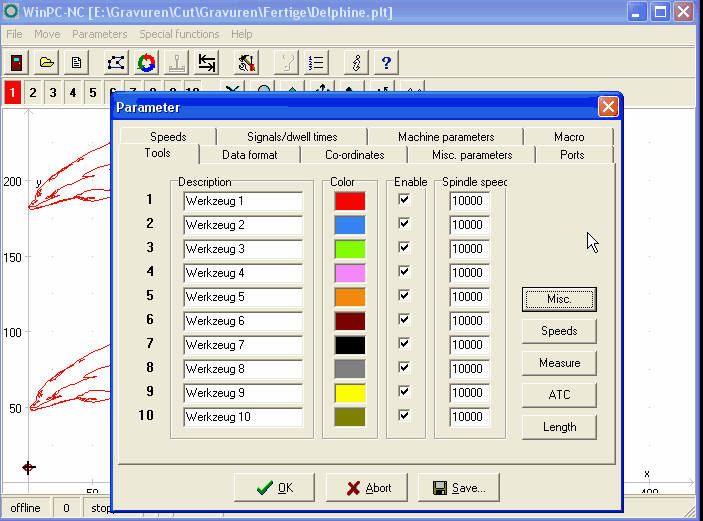Image resolution: width=703 pixels, height=521 pixels.
Task: Click the color wheel toolbar icon
Action: pos(146,63)
